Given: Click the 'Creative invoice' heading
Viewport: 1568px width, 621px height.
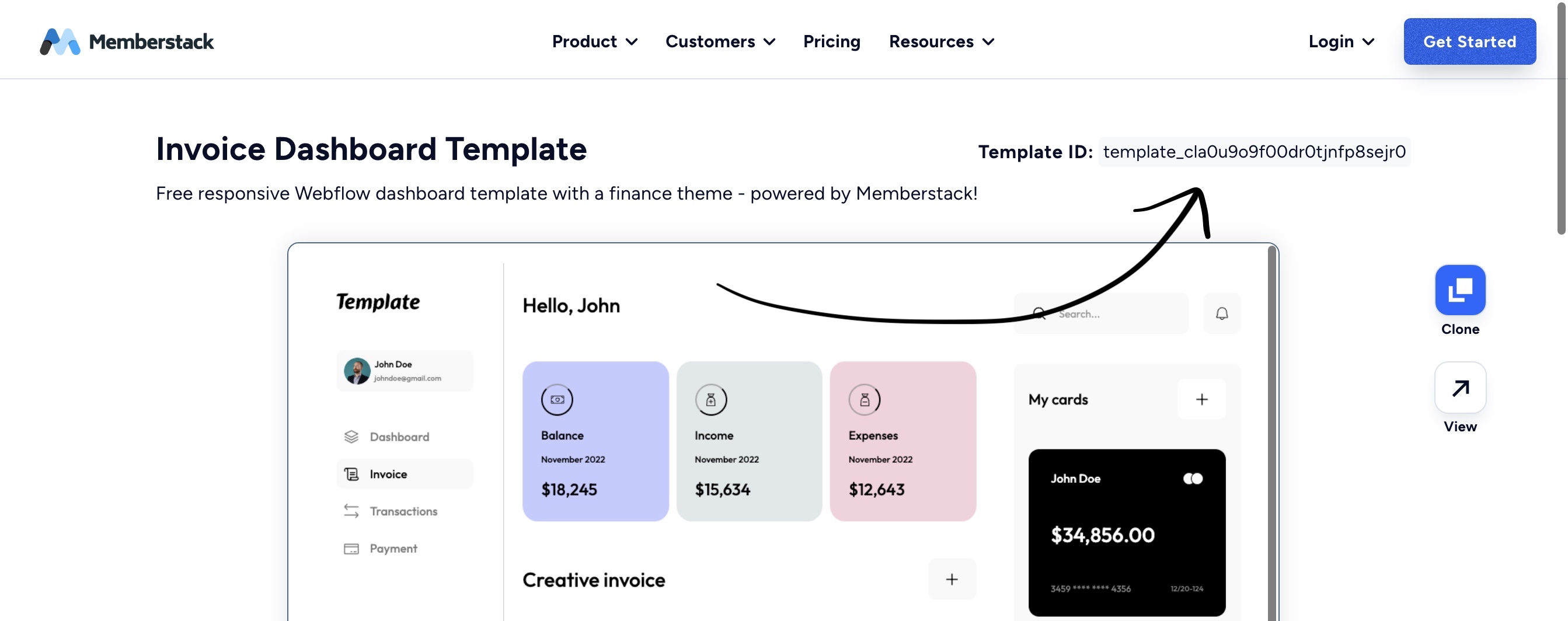Looking at the screenshot, I should (594, 580).
